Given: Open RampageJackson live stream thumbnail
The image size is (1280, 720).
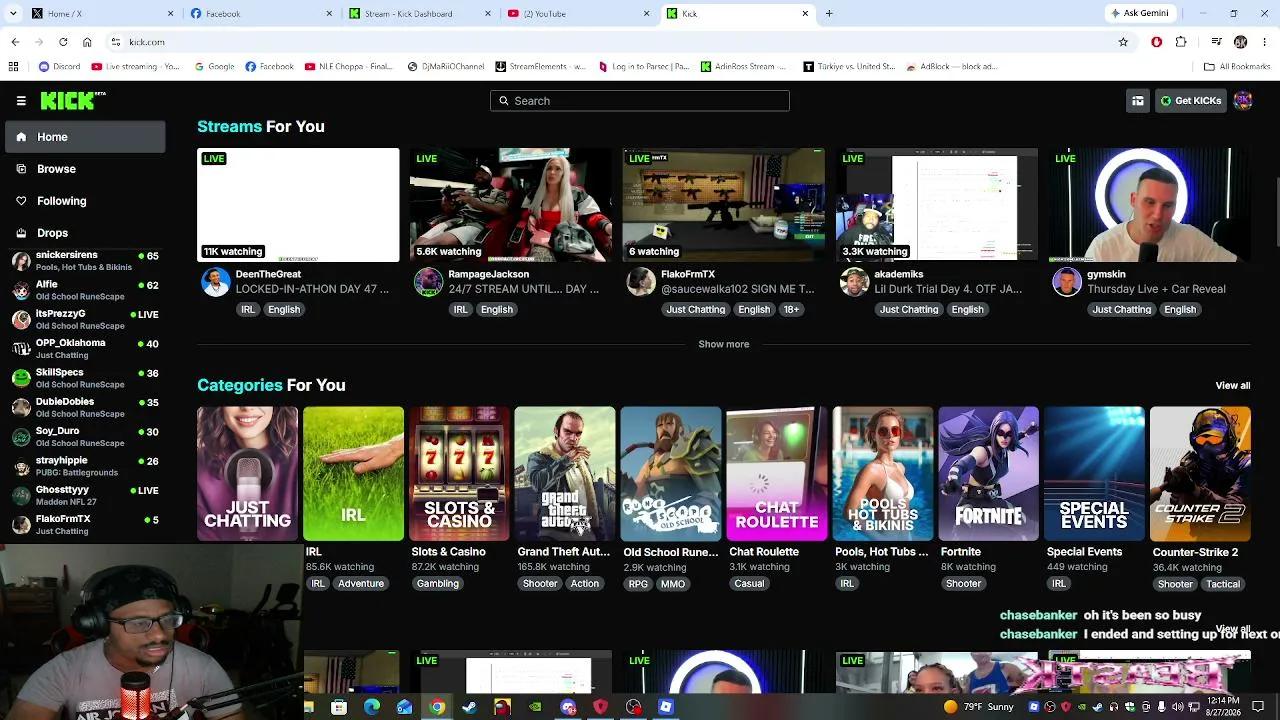Looking at the screenshot, I should (x=511, y=205).
